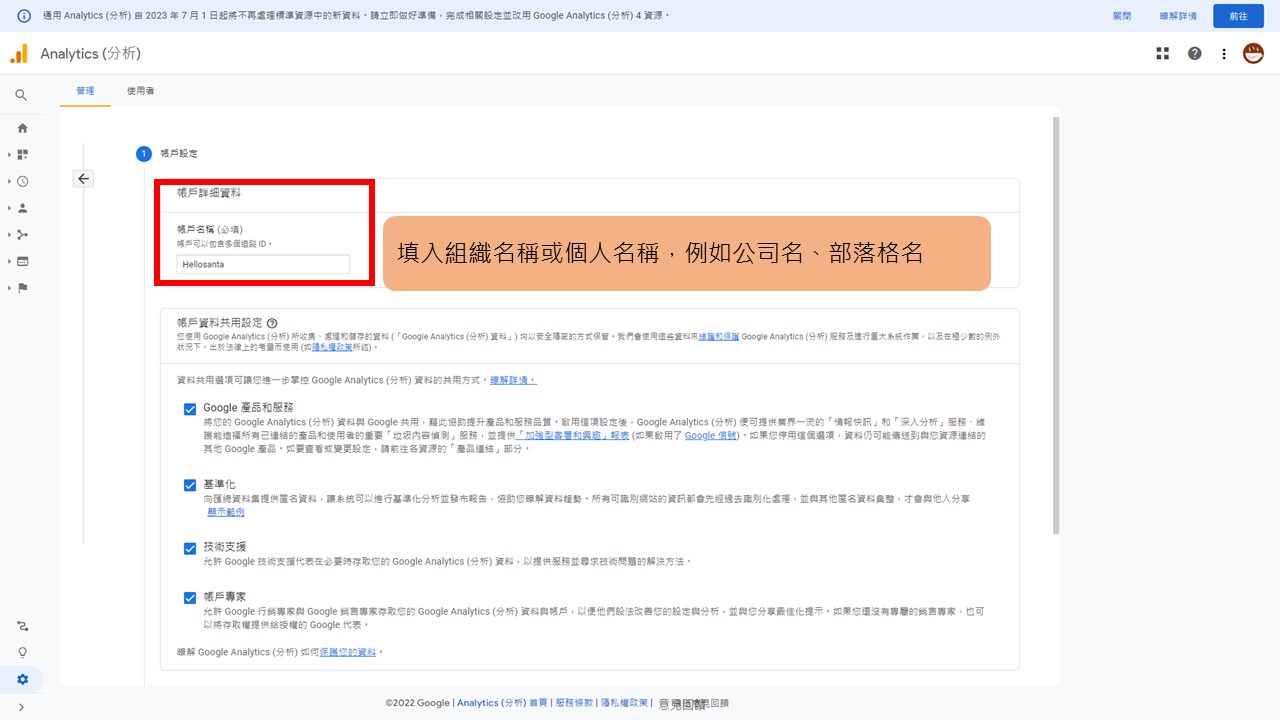Viewport: 1280px width, 720px height.
Task: Open the 保護您的資料 link
Action: point(348,652)
